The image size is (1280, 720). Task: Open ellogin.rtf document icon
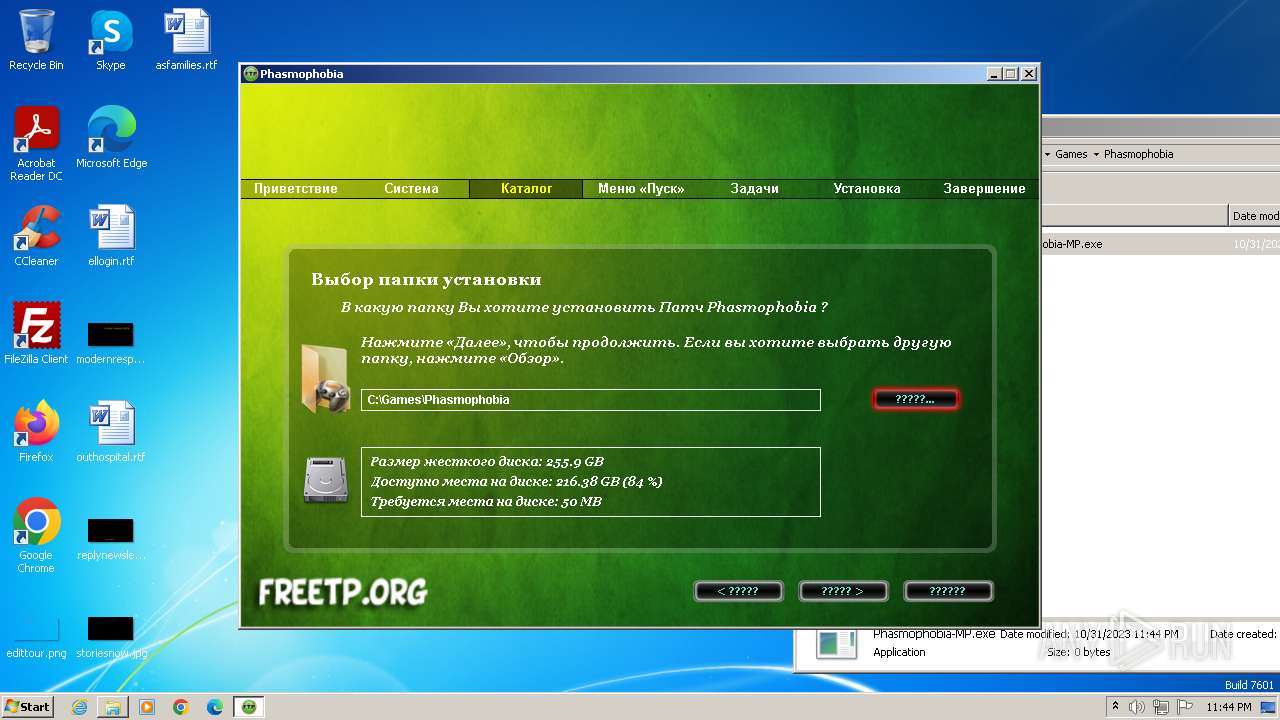[x=111, y=236]
